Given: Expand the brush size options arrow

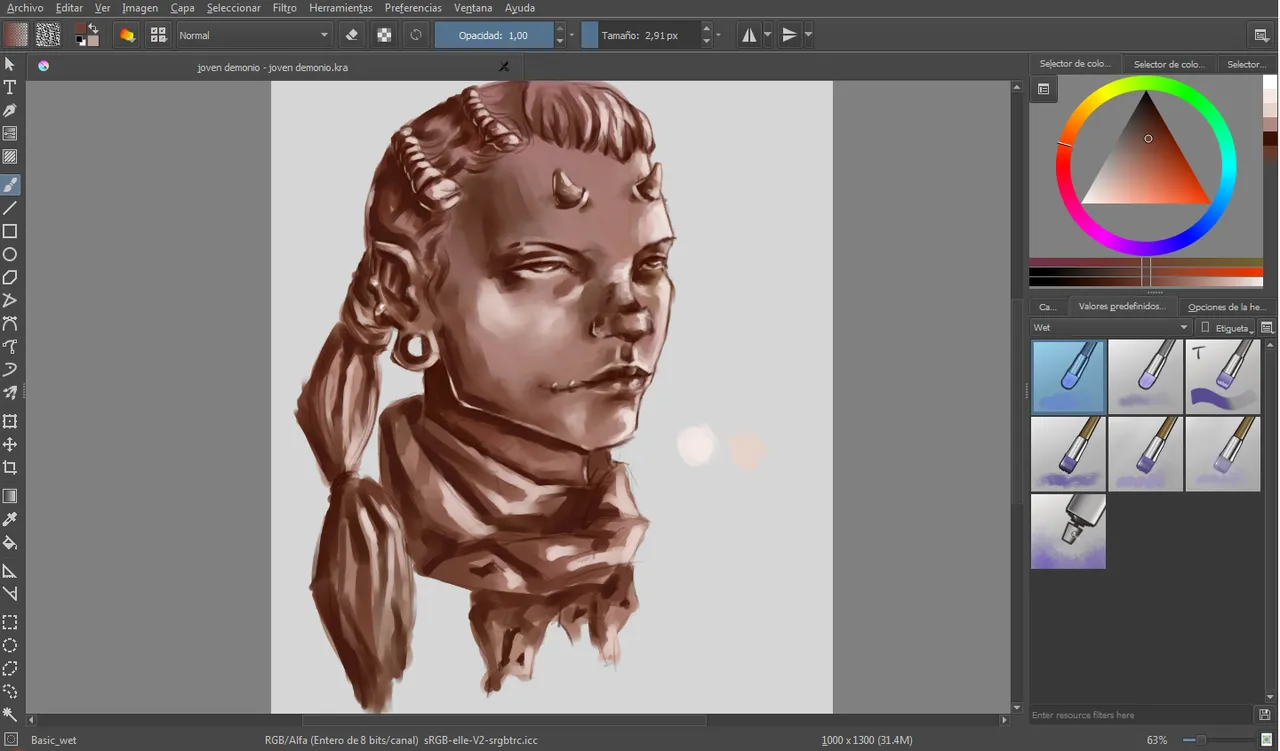Looking at the screenshot, I should click(x=718, y=35).
